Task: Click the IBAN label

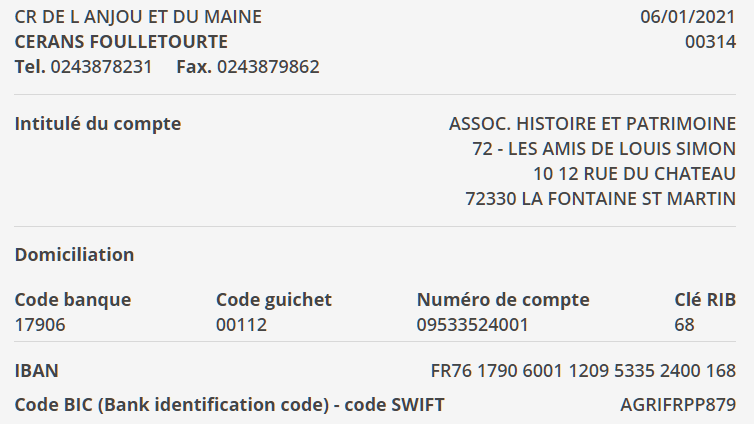Action: click(37, 371)
